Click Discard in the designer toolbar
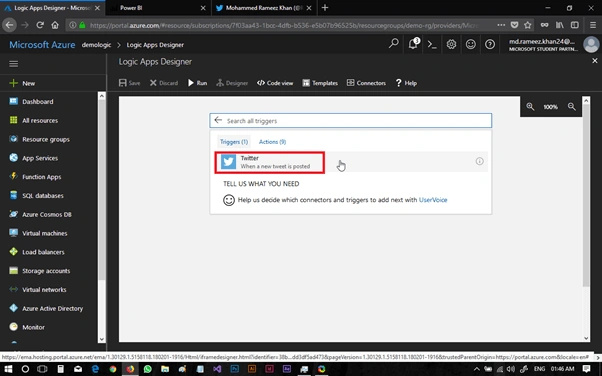602x376 pixels. pyautogui.click(x=164, y=83)
